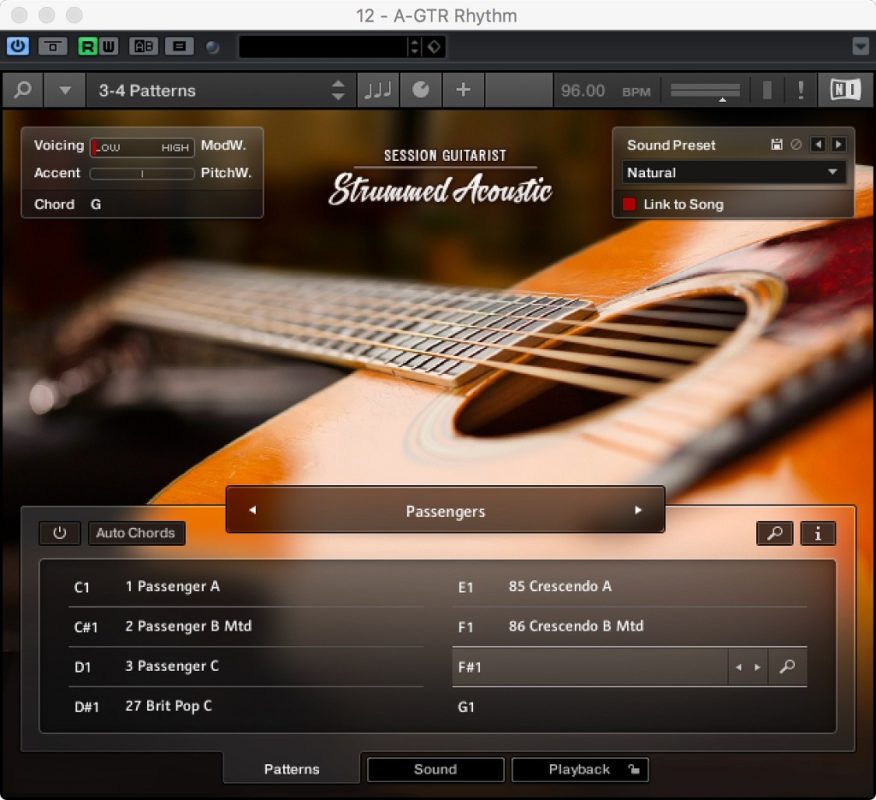Set the 96.00 BPM tempo field
876x800 pixels.
point(583,91)
